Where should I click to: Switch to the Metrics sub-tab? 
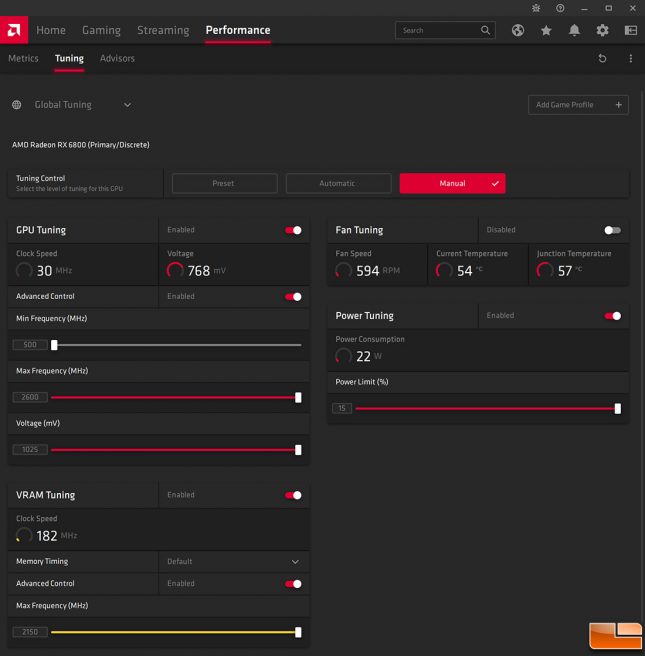23,59
